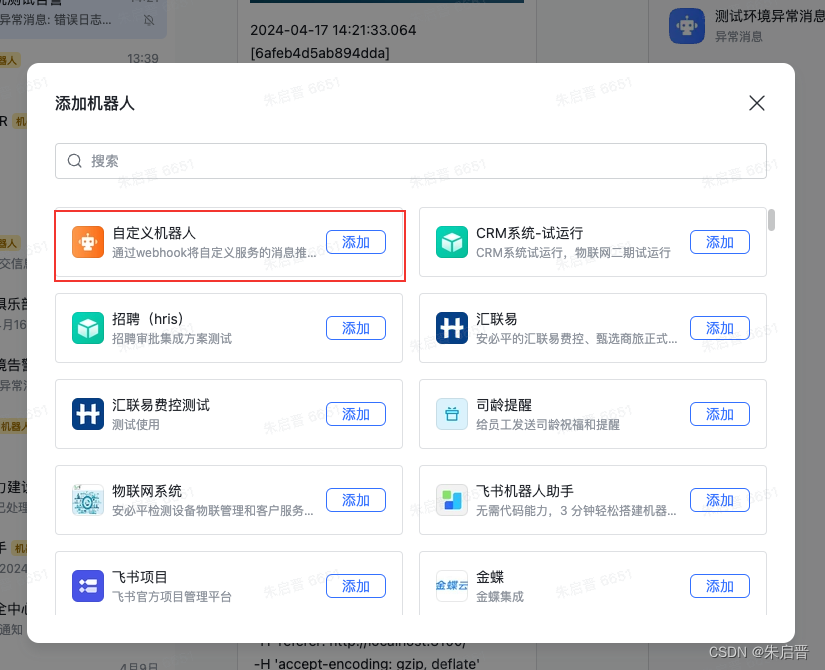Click the bot list vertical scrollbar
The image size is (825, 670).
point(771,220)
